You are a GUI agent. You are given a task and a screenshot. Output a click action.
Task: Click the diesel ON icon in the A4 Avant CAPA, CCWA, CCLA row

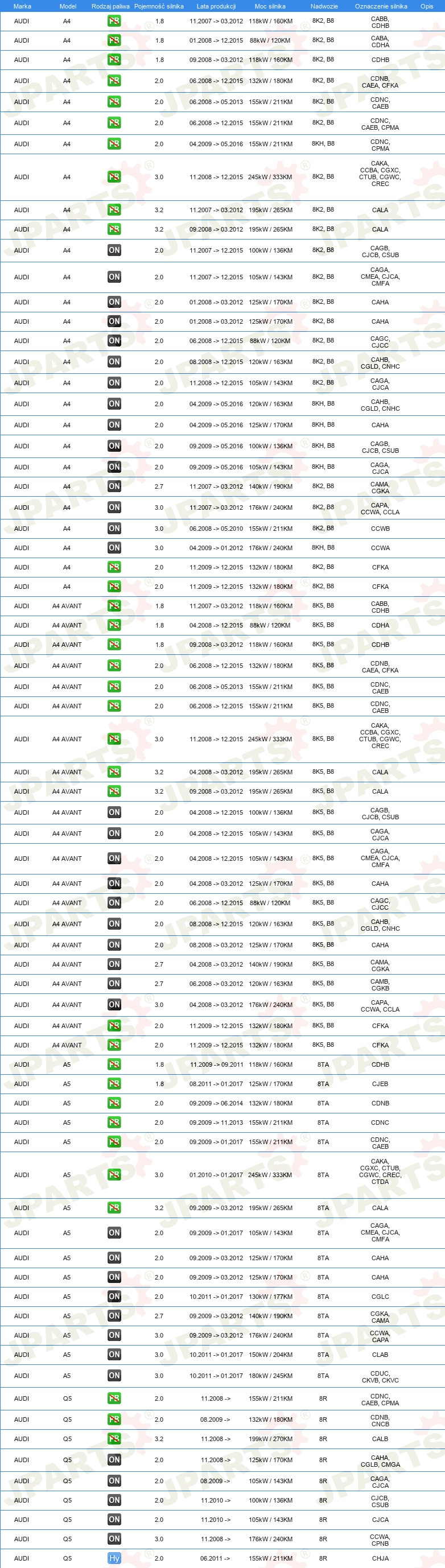(x=114, y=1005)
